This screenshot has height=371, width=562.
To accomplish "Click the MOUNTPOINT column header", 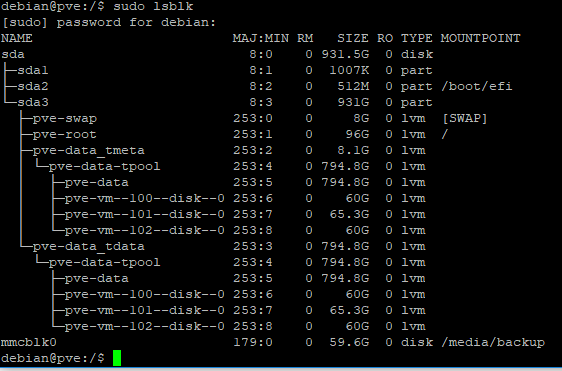I will [x=480, y=38].
